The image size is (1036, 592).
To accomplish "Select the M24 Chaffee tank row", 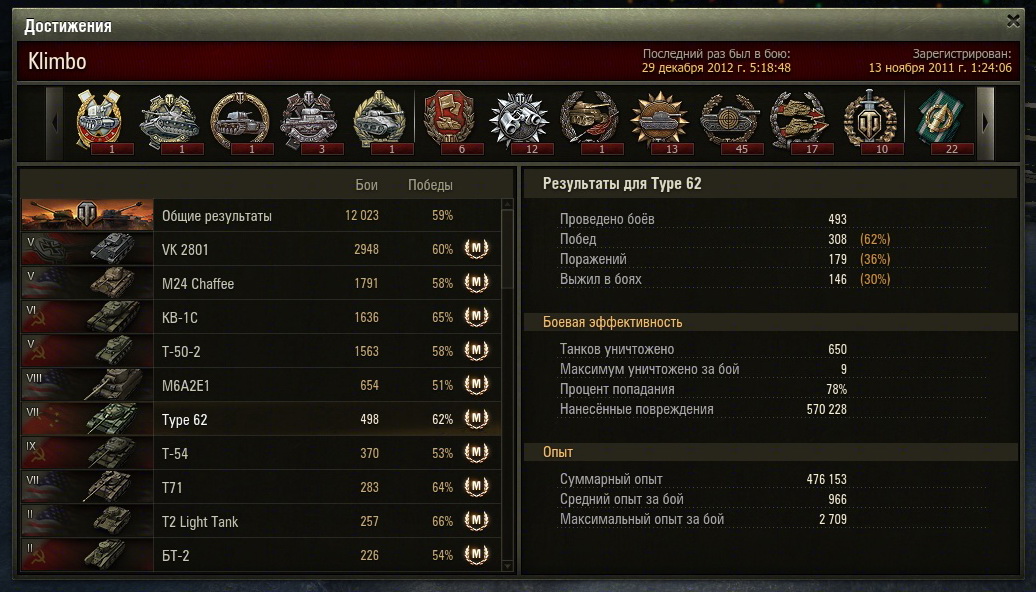I will [x=261, y=283].
